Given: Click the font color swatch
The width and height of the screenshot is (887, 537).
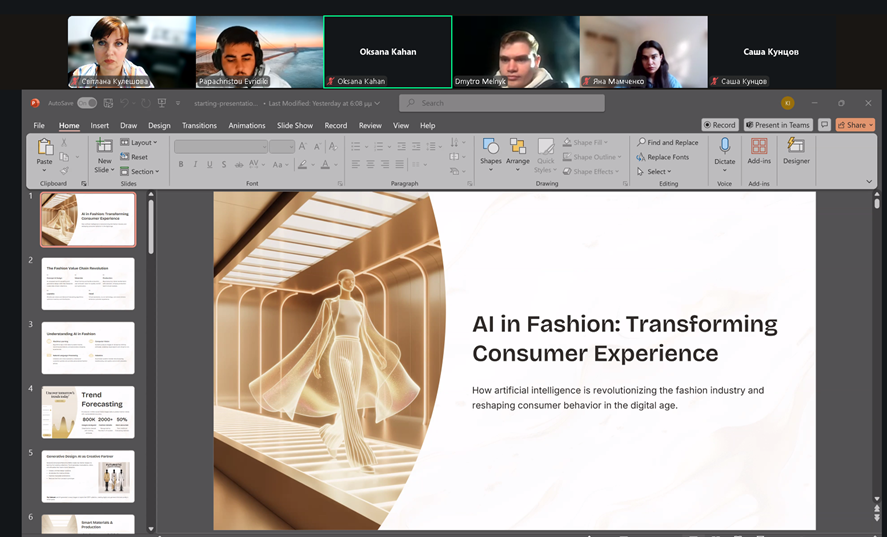Looking at the screenshot, I should pos(327,164).
